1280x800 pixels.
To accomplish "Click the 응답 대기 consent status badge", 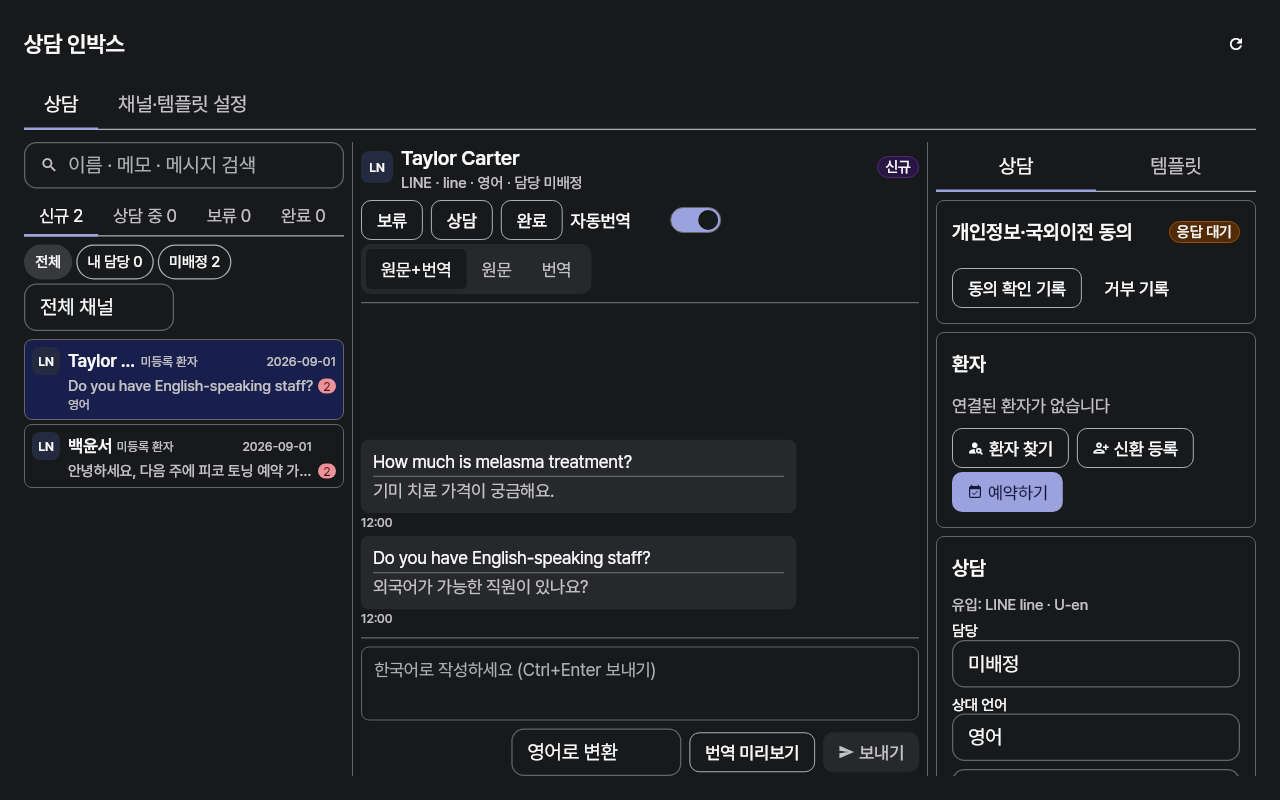I will pyautogui.click(x=1204, y=232).
